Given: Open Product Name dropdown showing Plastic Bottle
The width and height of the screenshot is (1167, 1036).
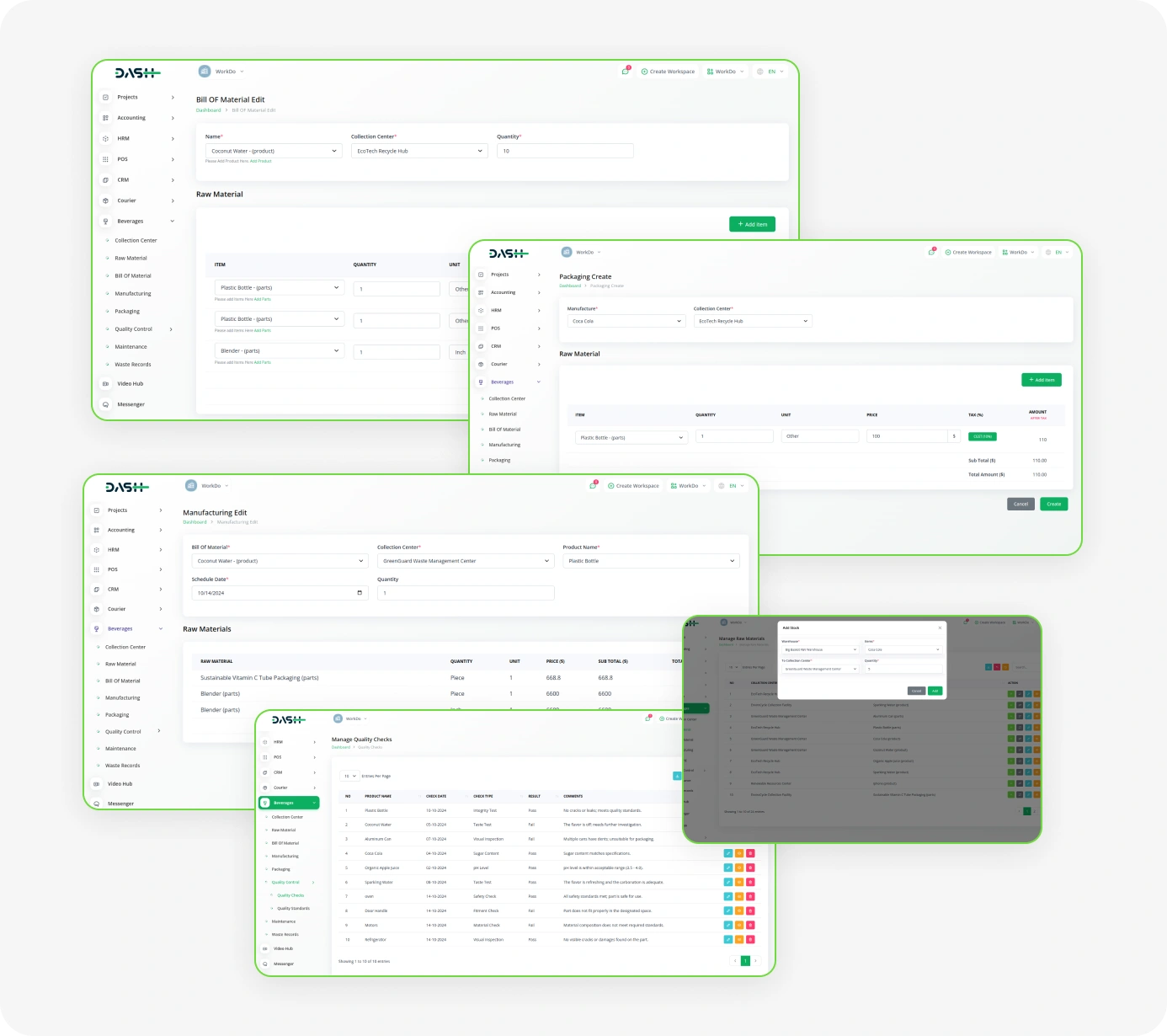Looking at the screenshot, I should [x=650, y=561].
